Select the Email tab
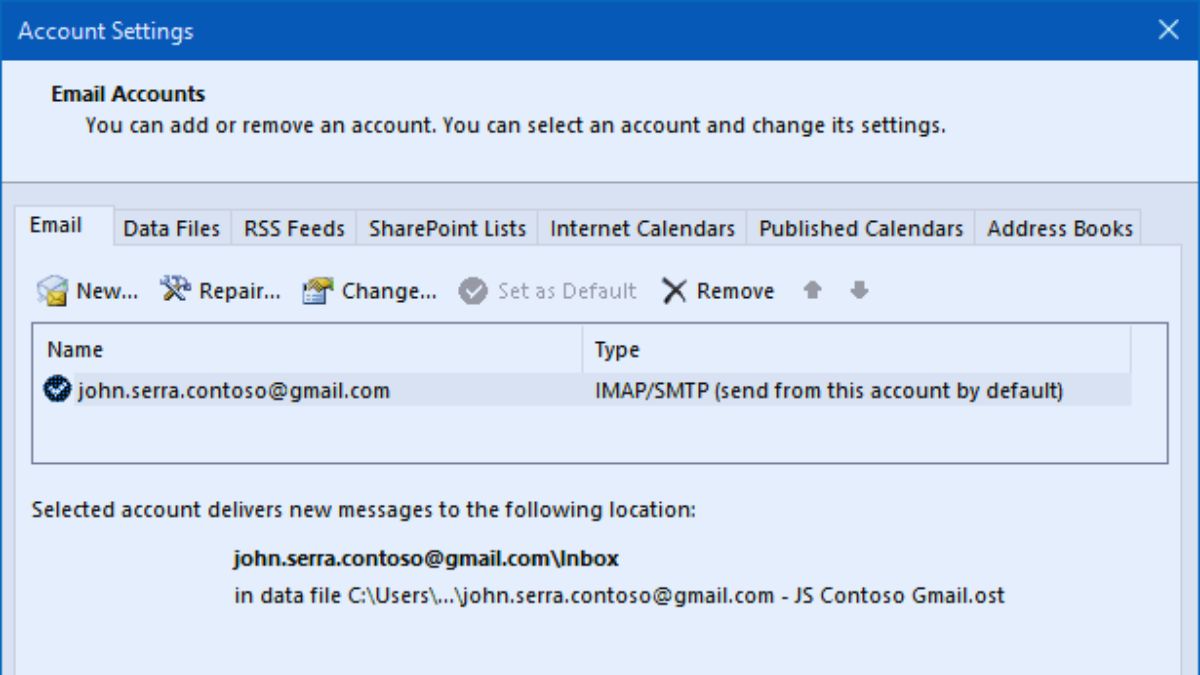 tap(56, 226)
